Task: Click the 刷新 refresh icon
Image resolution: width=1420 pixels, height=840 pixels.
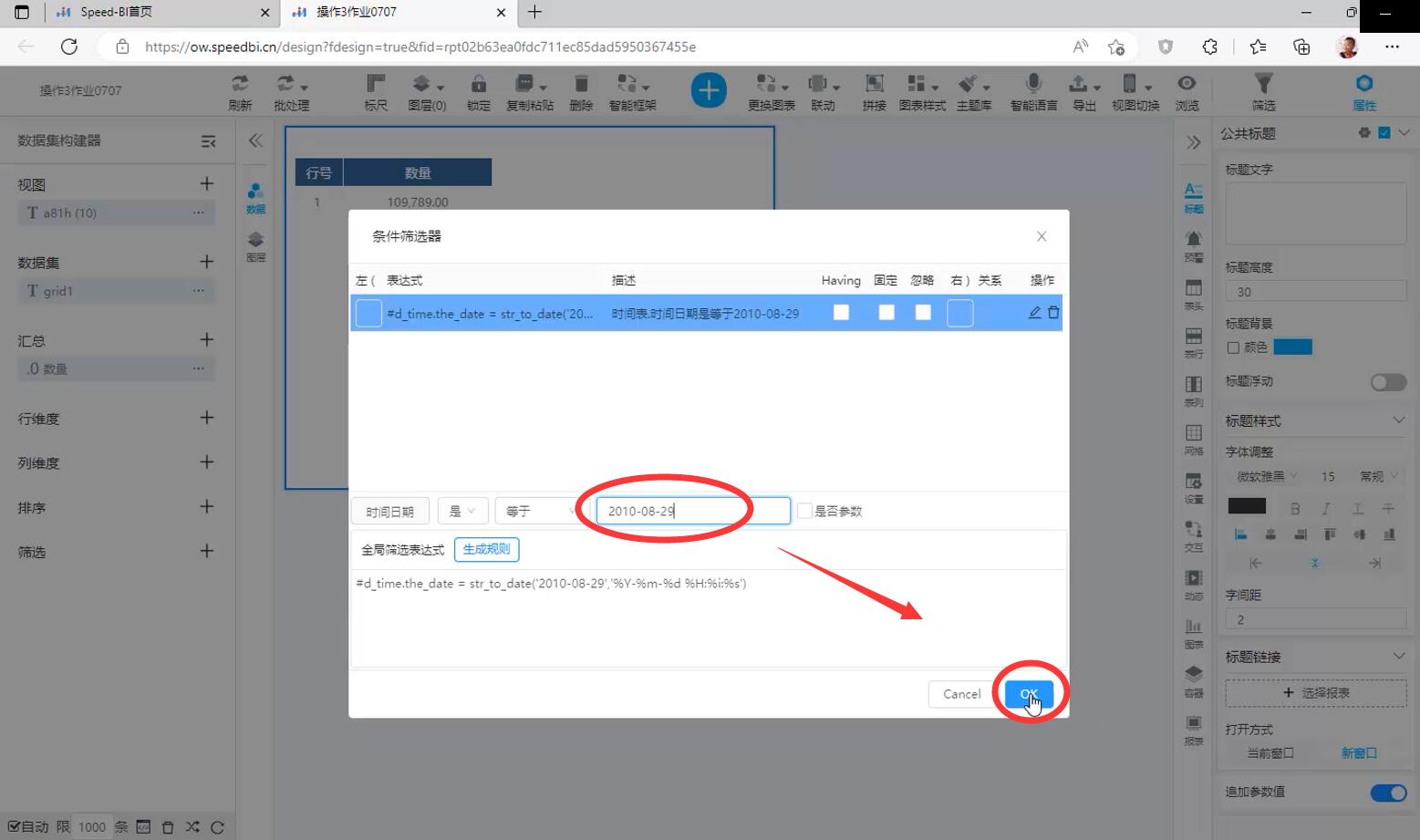Action: (x=240, y=84)
